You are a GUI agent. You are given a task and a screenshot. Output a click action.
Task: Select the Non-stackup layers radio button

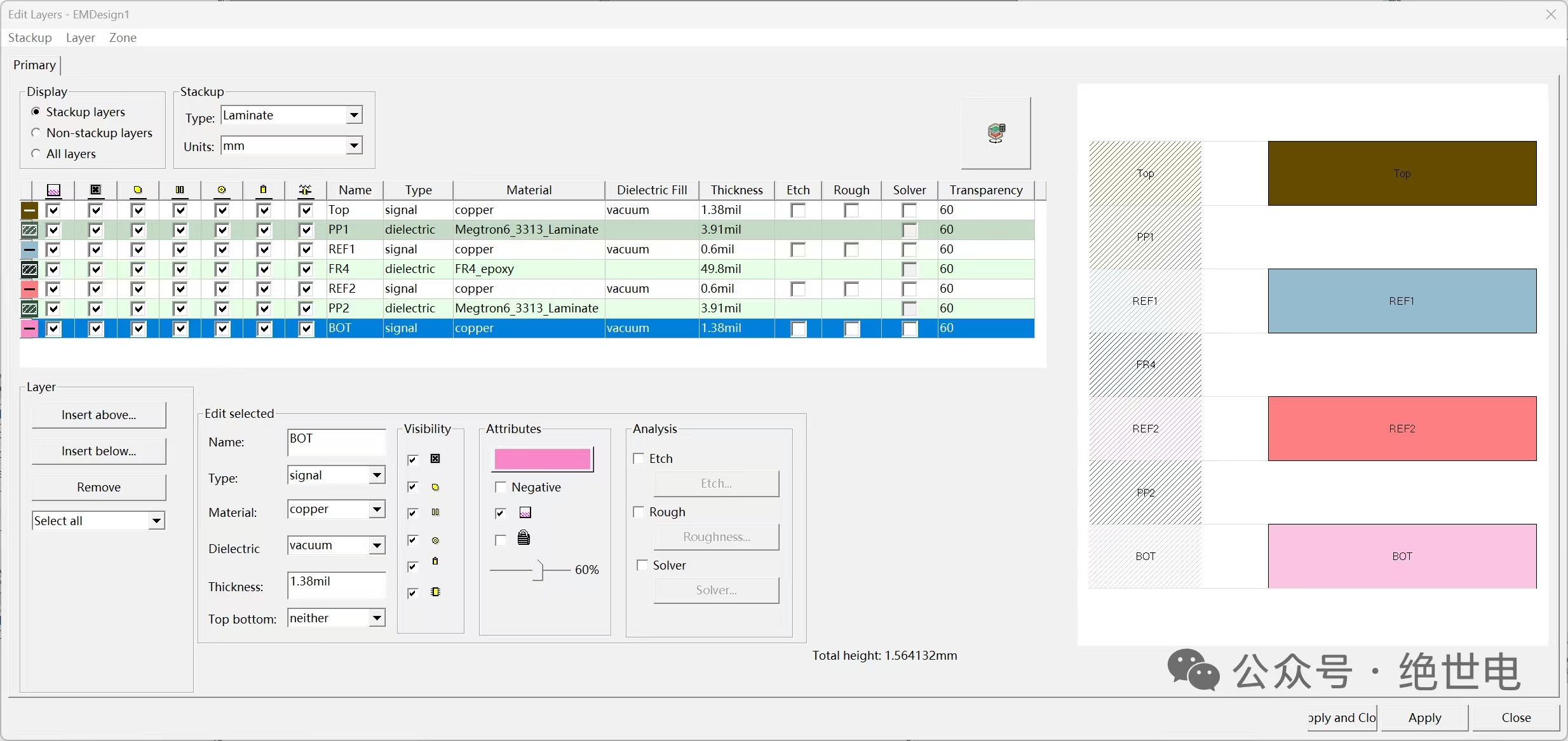pos(36,133)
